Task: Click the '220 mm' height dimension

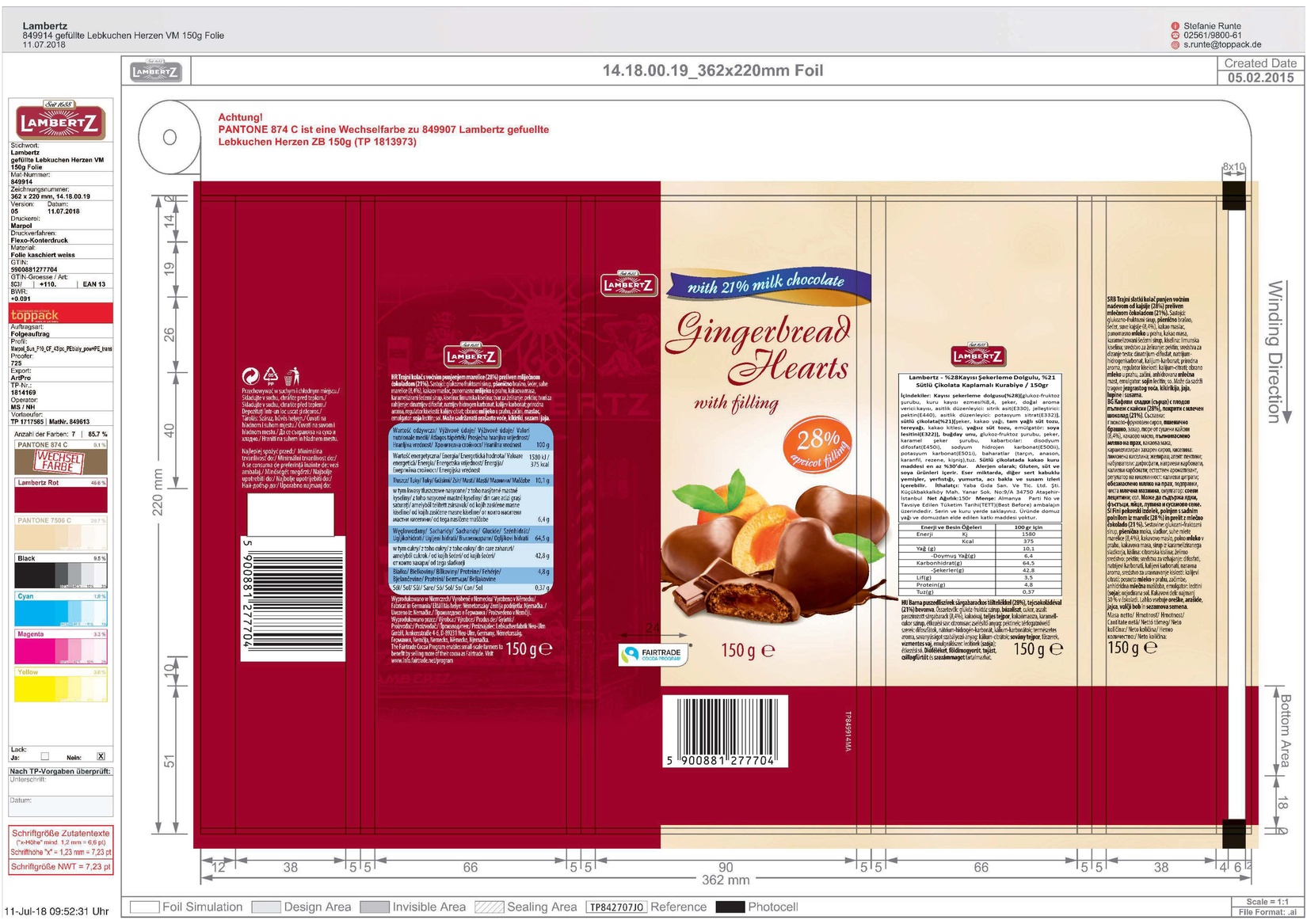Action: pyautogui.click(x=158, y=492)
